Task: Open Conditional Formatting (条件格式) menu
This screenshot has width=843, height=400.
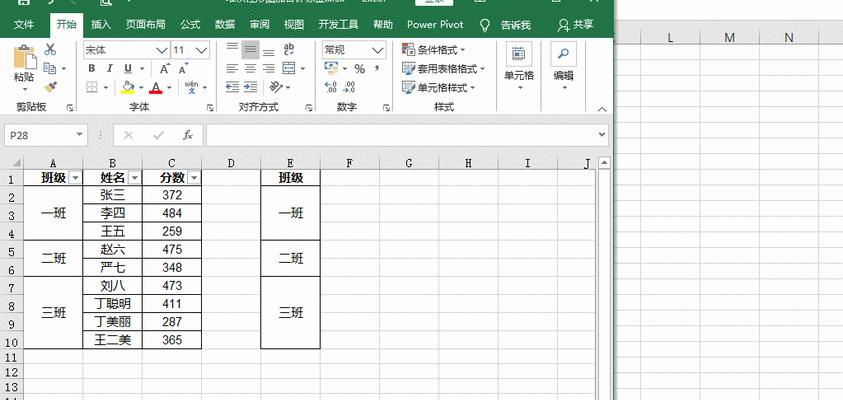Action: coord(433,50)
